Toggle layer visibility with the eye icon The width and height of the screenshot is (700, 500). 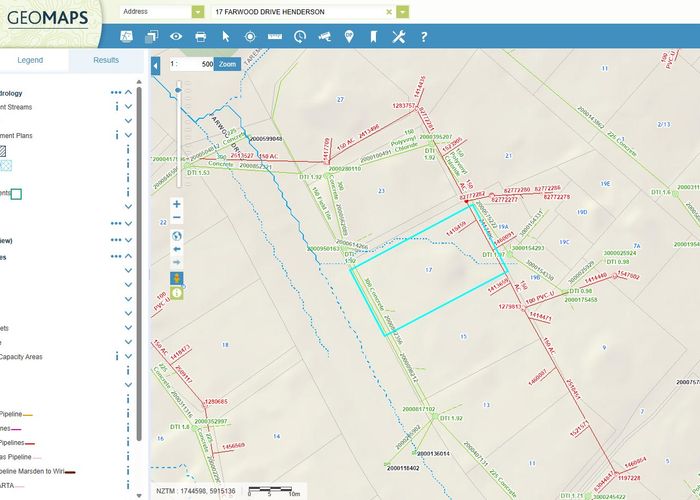click(x=176, y=37)
